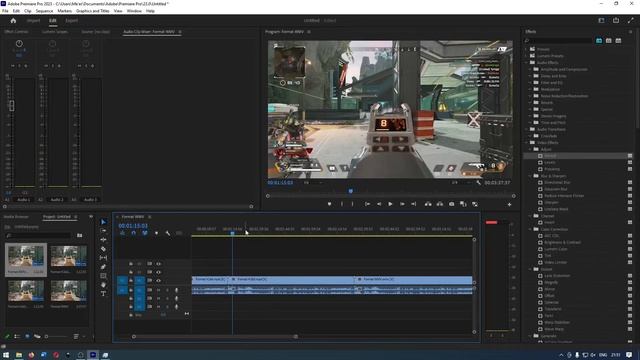Select the Gaussian Blur effect
This screenshot has width=640, height=360.
tap(556, 189)
